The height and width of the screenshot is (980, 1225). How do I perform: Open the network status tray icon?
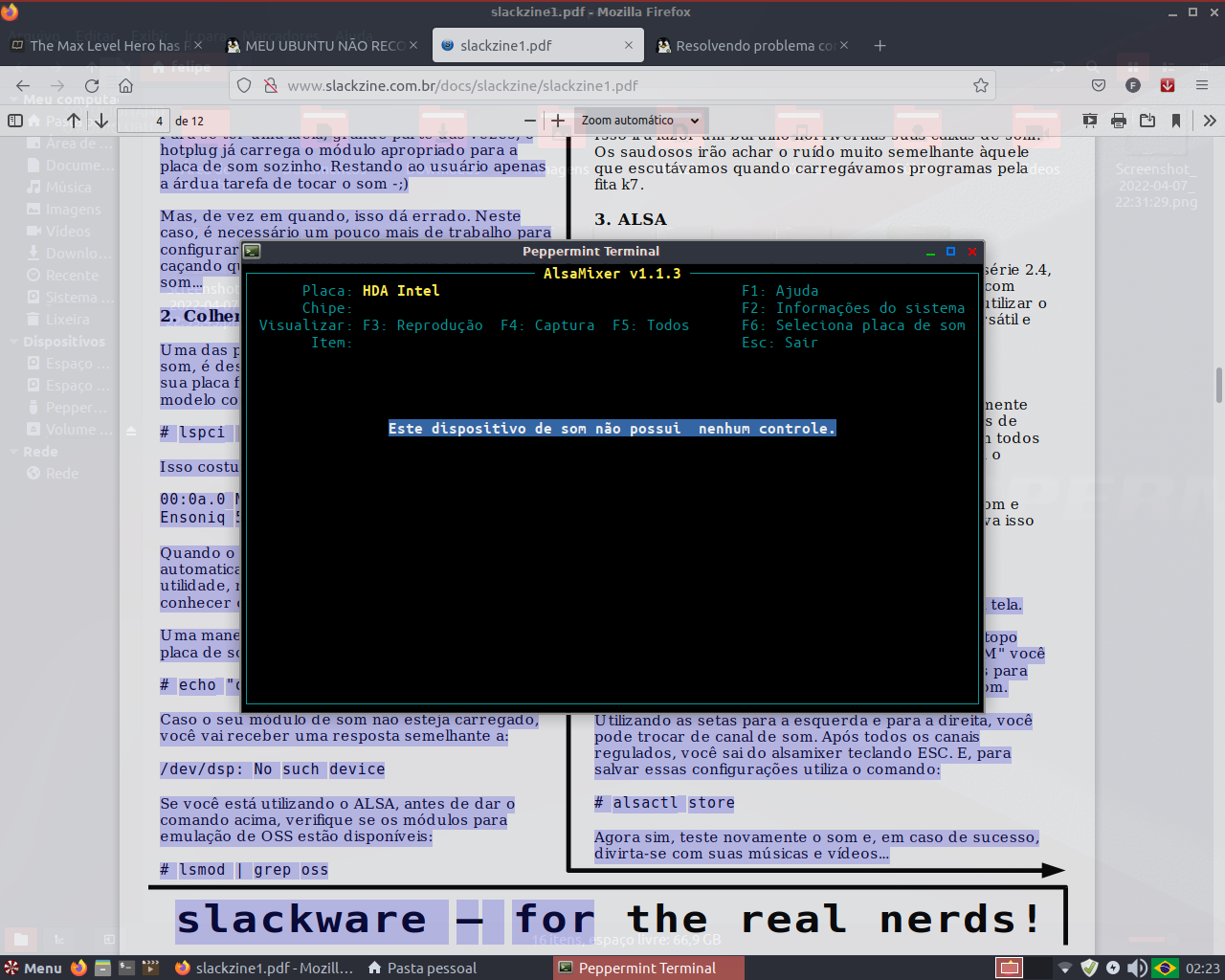(1064, 968)
